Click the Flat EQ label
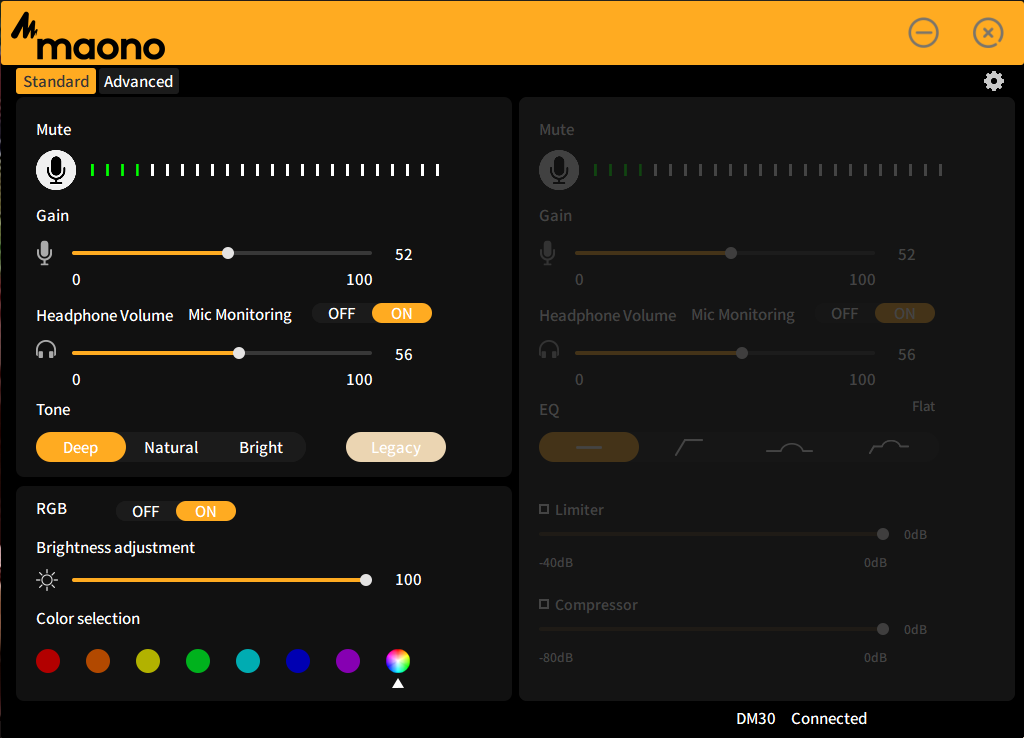This screenshot has width=1024, height=738. coord(923,406)
